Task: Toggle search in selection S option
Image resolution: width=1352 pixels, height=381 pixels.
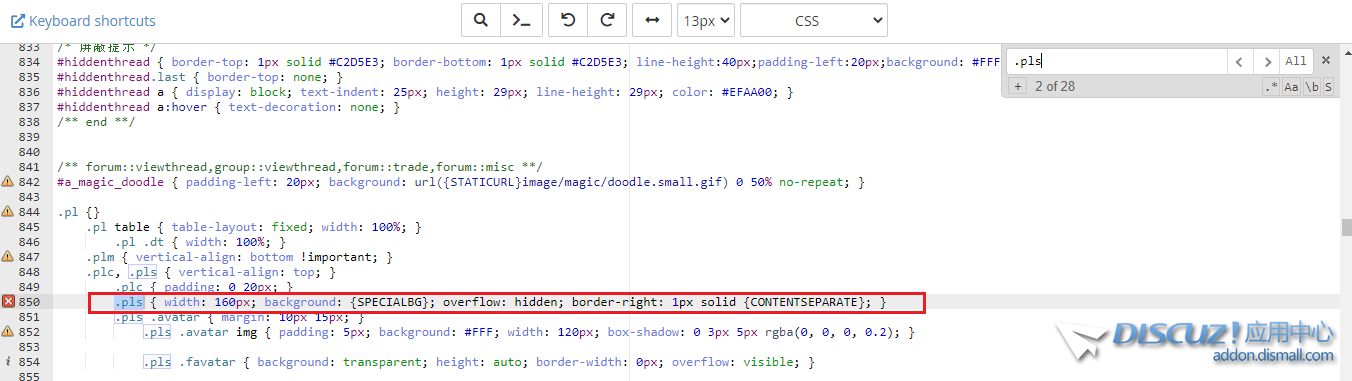Action: click(x=1328, y=87)
